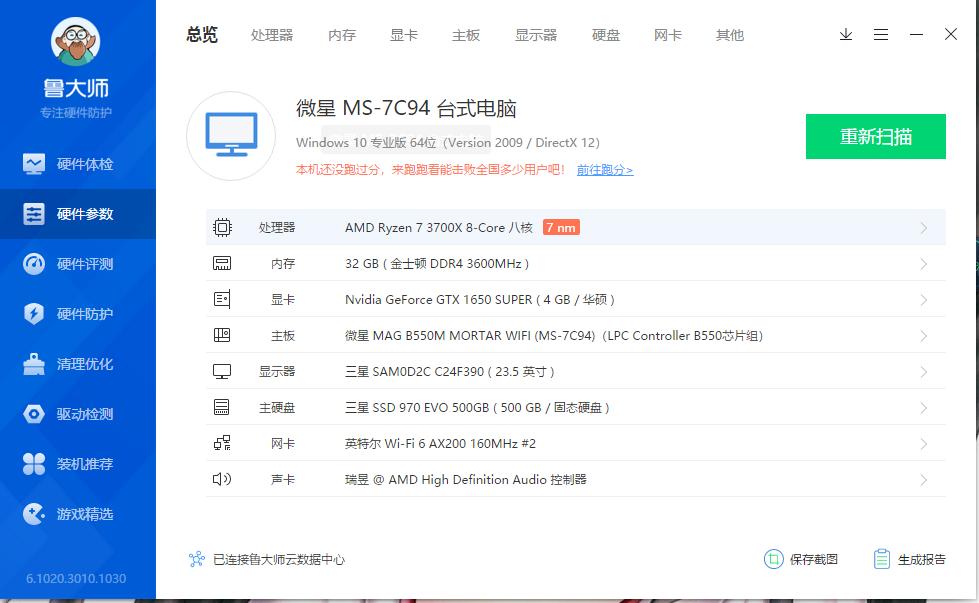Image resolution: width=979 pixels, height=603 pixels.
Task: Click the memory module icon
Action: tap(222, 263)
